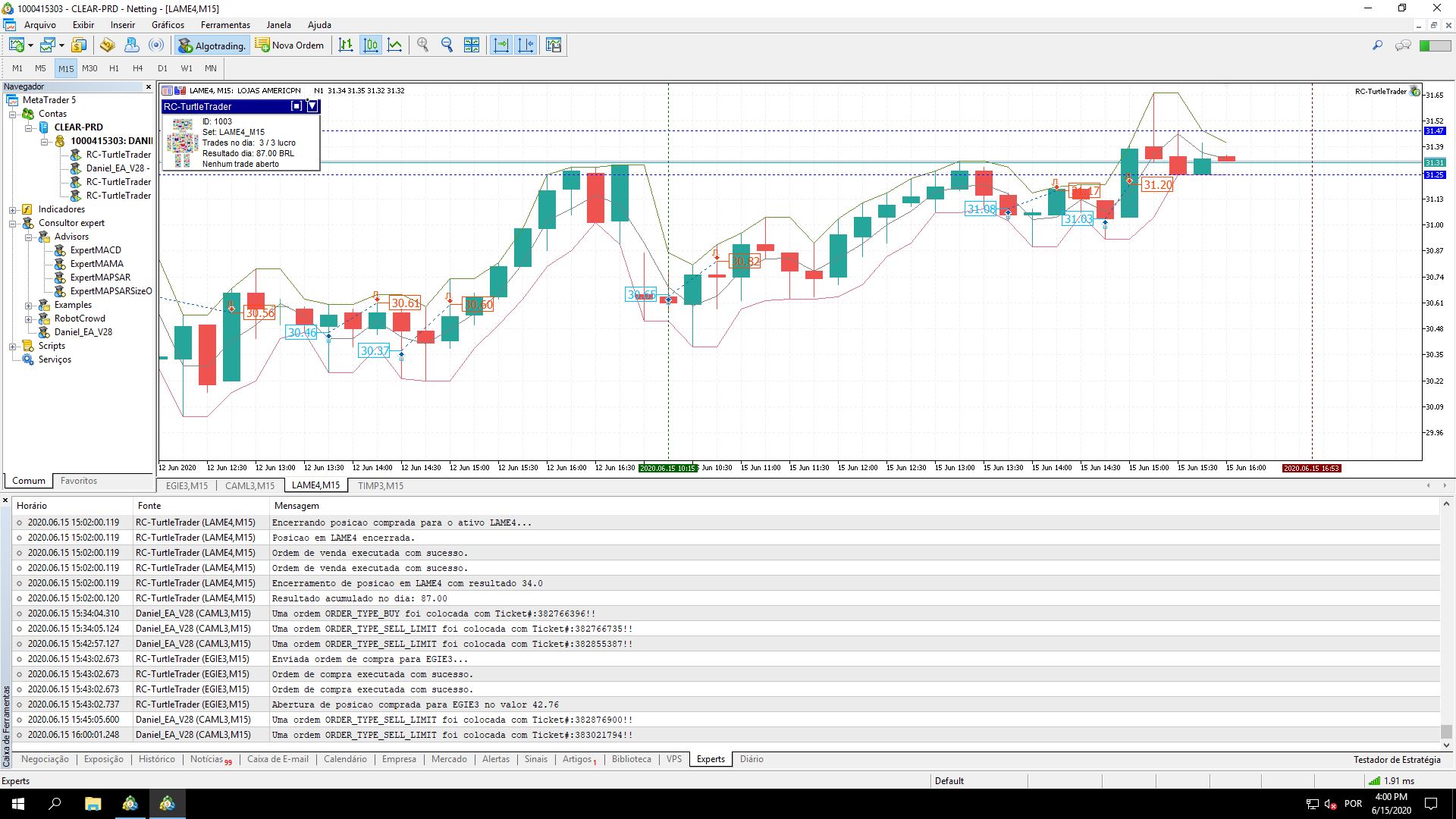Click Testador de Estratégia link
The image size is (1456, 819).
tap(1397, 760)
